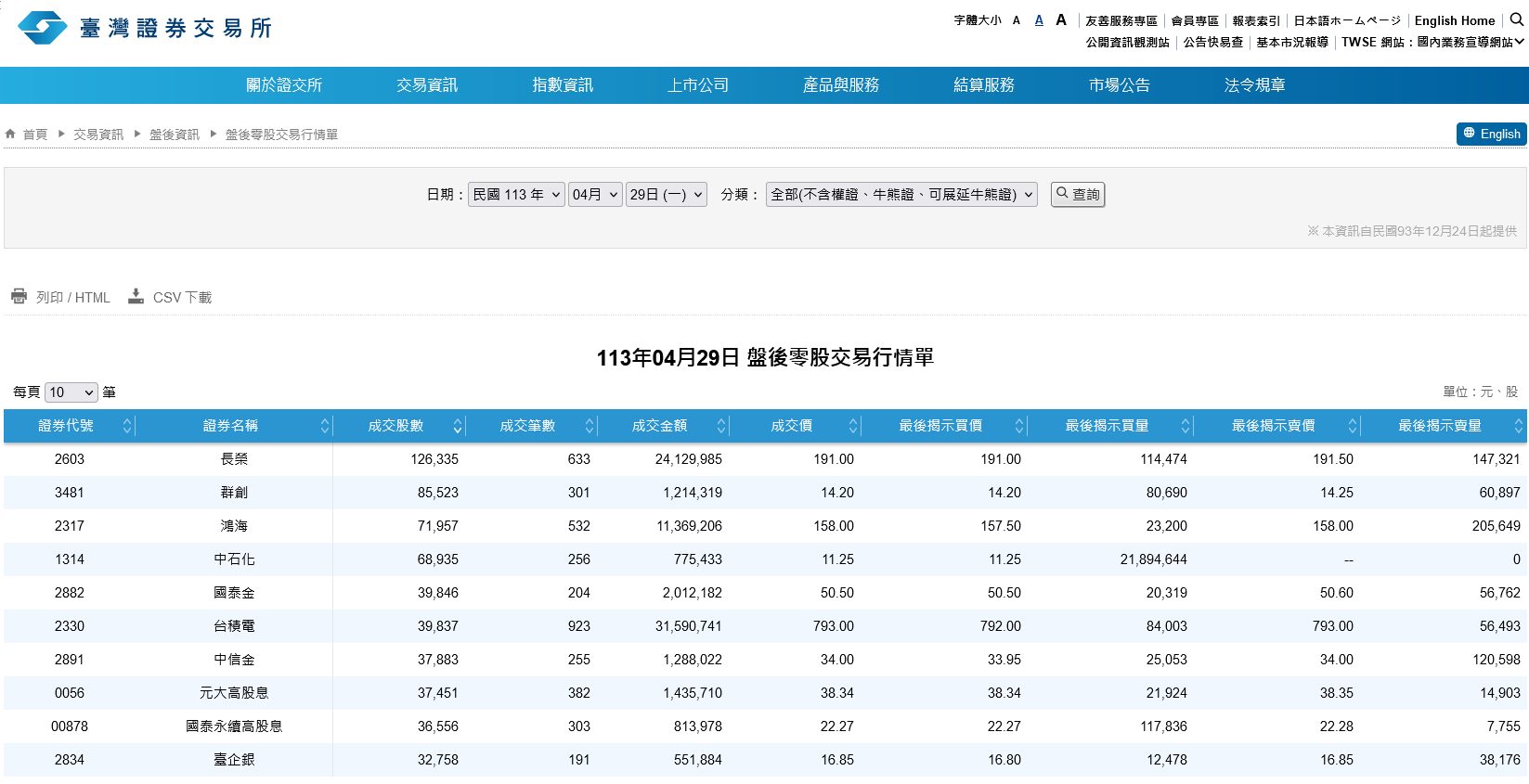
Task: Go to 交易資訊 breadcrumb
Action: (98, 135)
